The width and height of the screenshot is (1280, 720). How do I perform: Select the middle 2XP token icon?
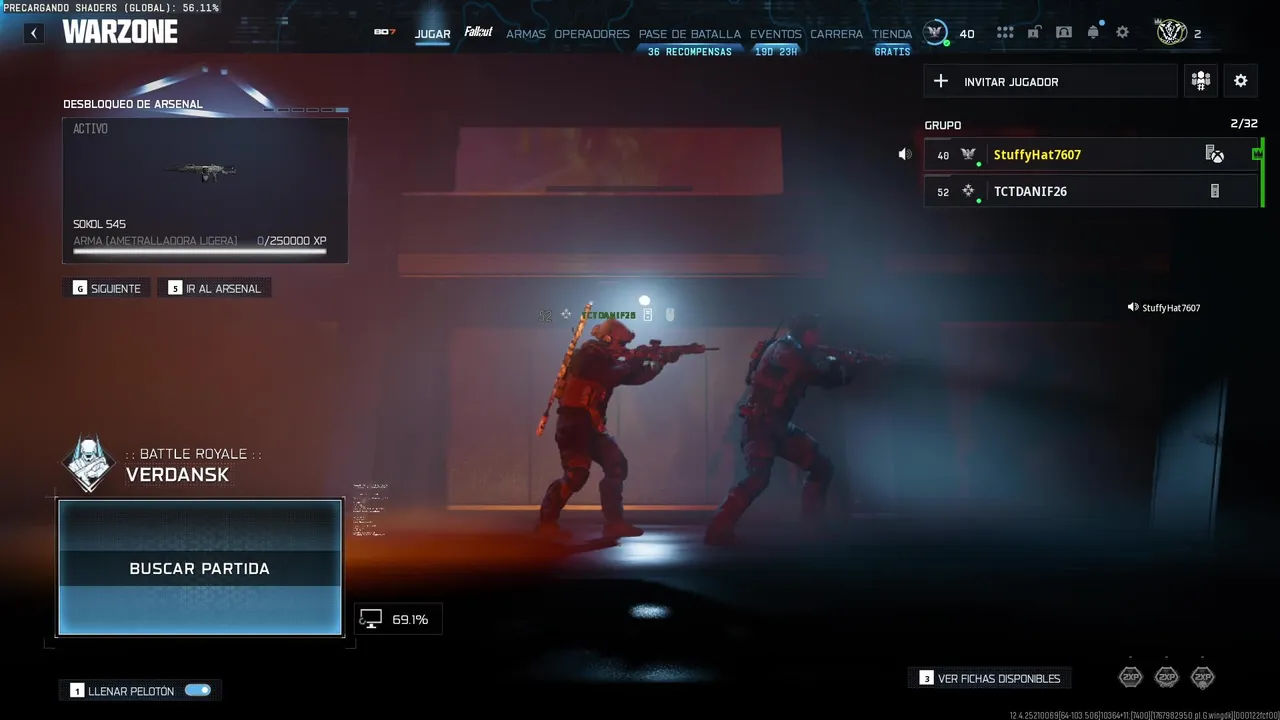click(1166, 677)
